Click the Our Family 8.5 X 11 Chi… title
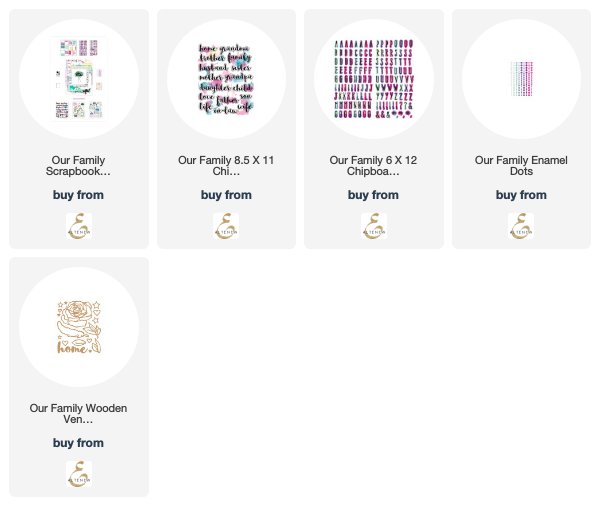Screen dimensions: 600x506 226,166
